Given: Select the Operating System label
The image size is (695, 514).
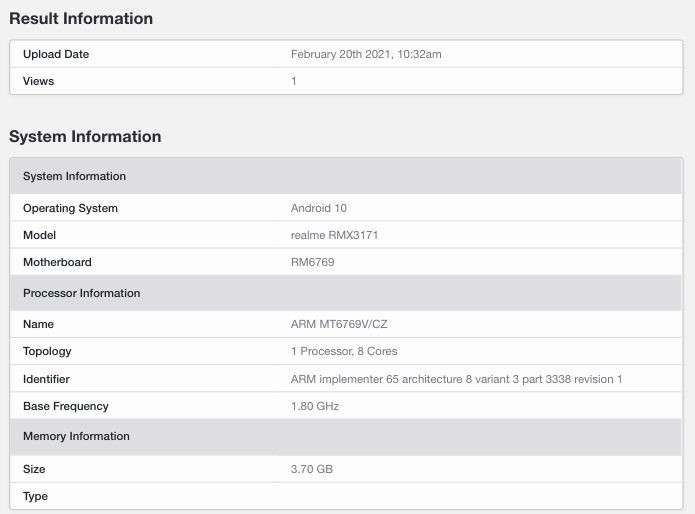Looking at the screenshot, I should pyautogui.click(x=70, y=208).
